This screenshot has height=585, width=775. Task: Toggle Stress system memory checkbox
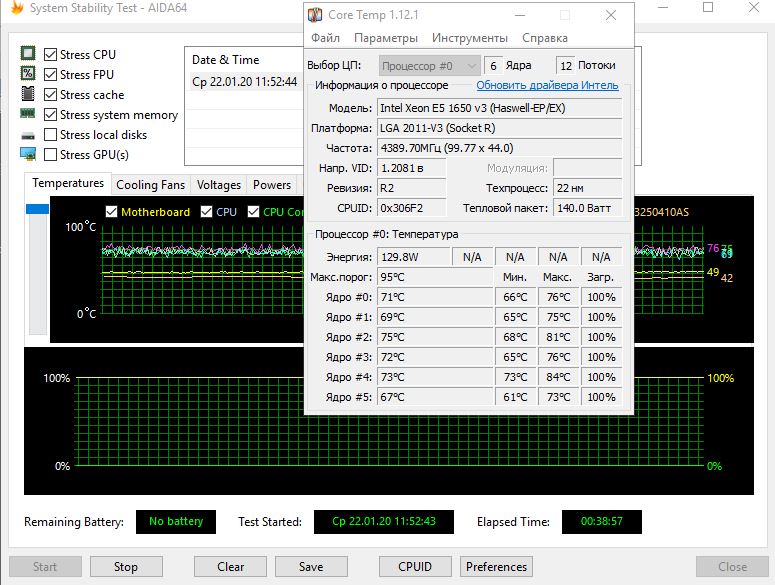50,115
